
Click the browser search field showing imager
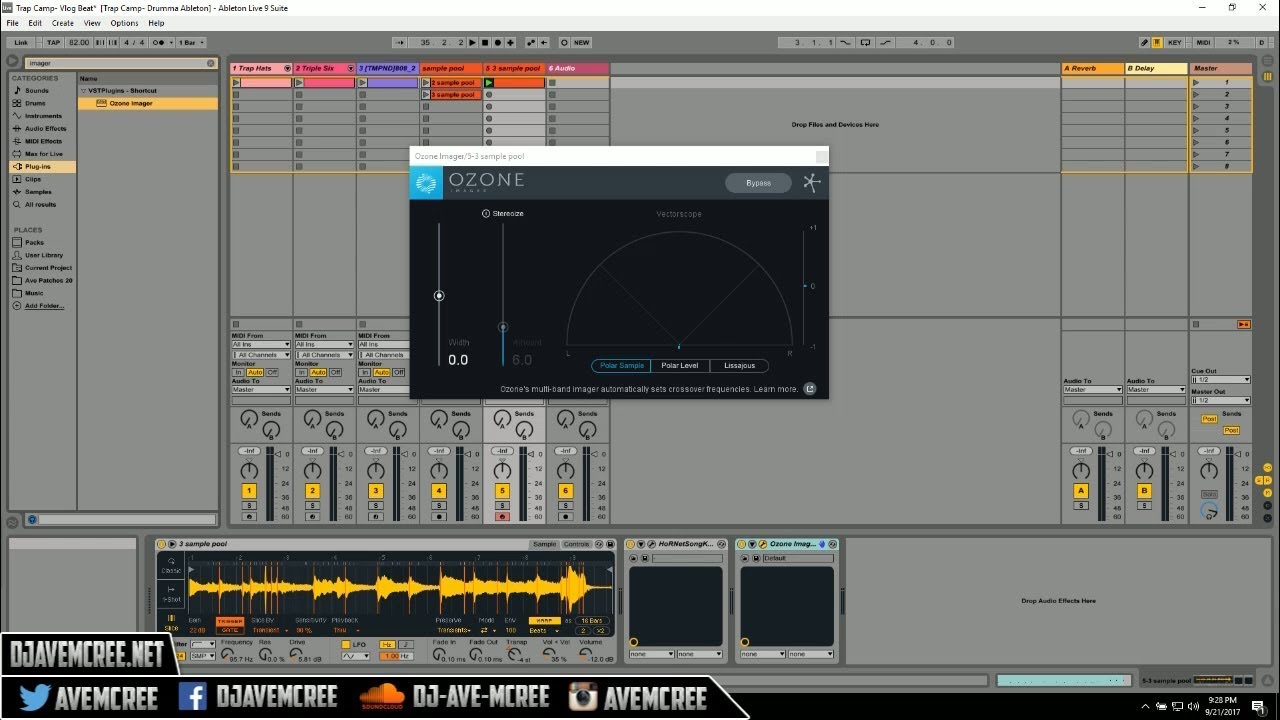[110, 62]
